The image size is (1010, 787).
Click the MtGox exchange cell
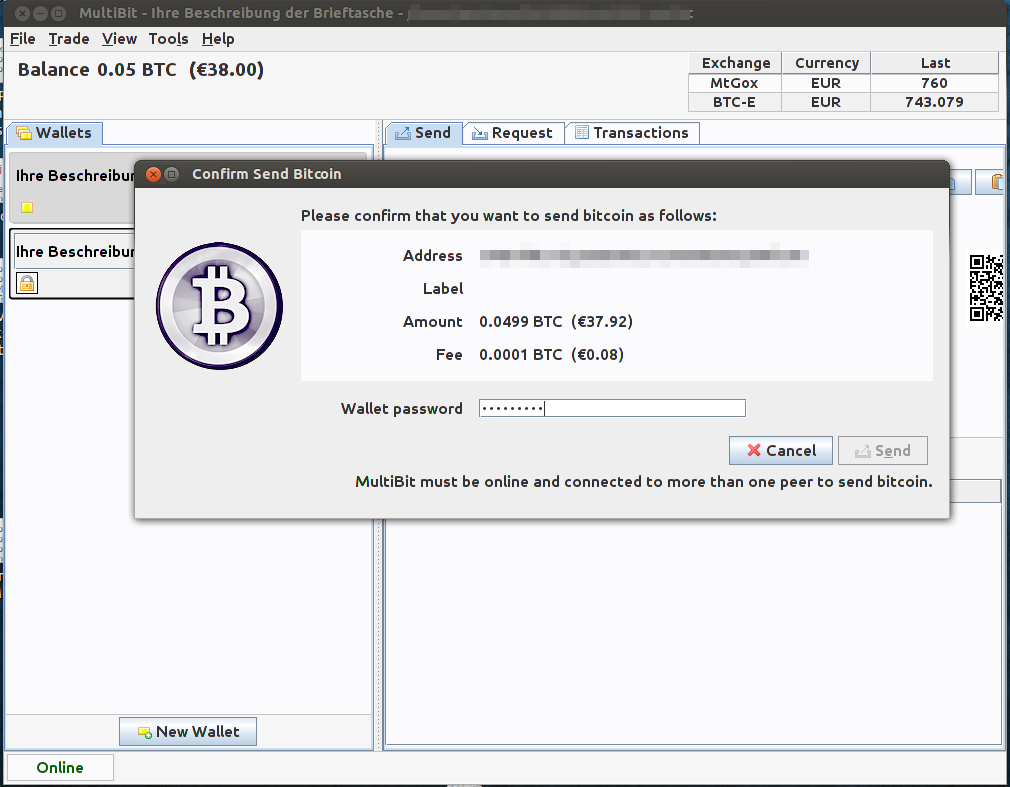pyautogui.click(x=735, y=83)
